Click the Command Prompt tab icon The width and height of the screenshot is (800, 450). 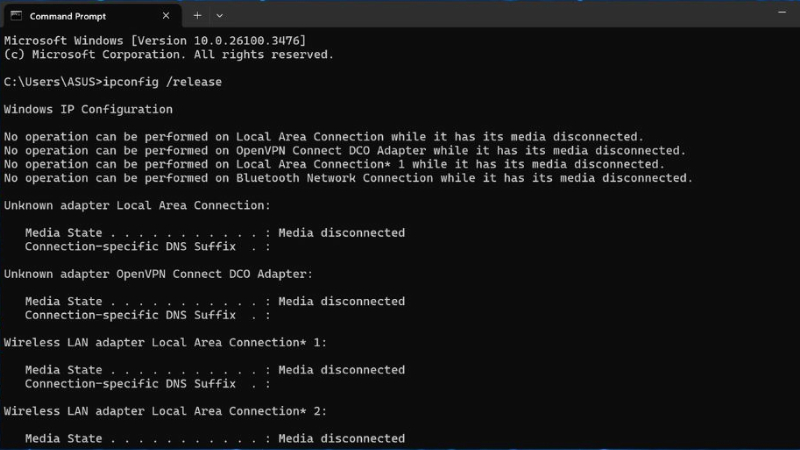coord(16,16)
